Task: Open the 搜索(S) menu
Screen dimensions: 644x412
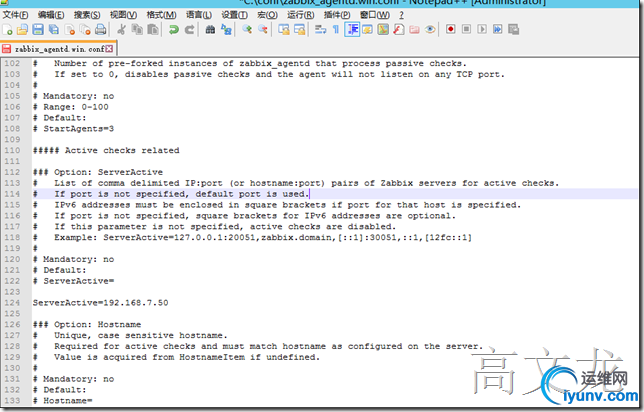Action: tap(87, 15)
